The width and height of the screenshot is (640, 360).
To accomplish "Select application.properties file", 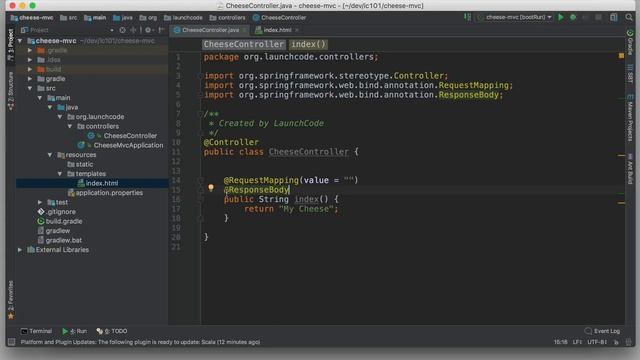I will pos(109,193).
